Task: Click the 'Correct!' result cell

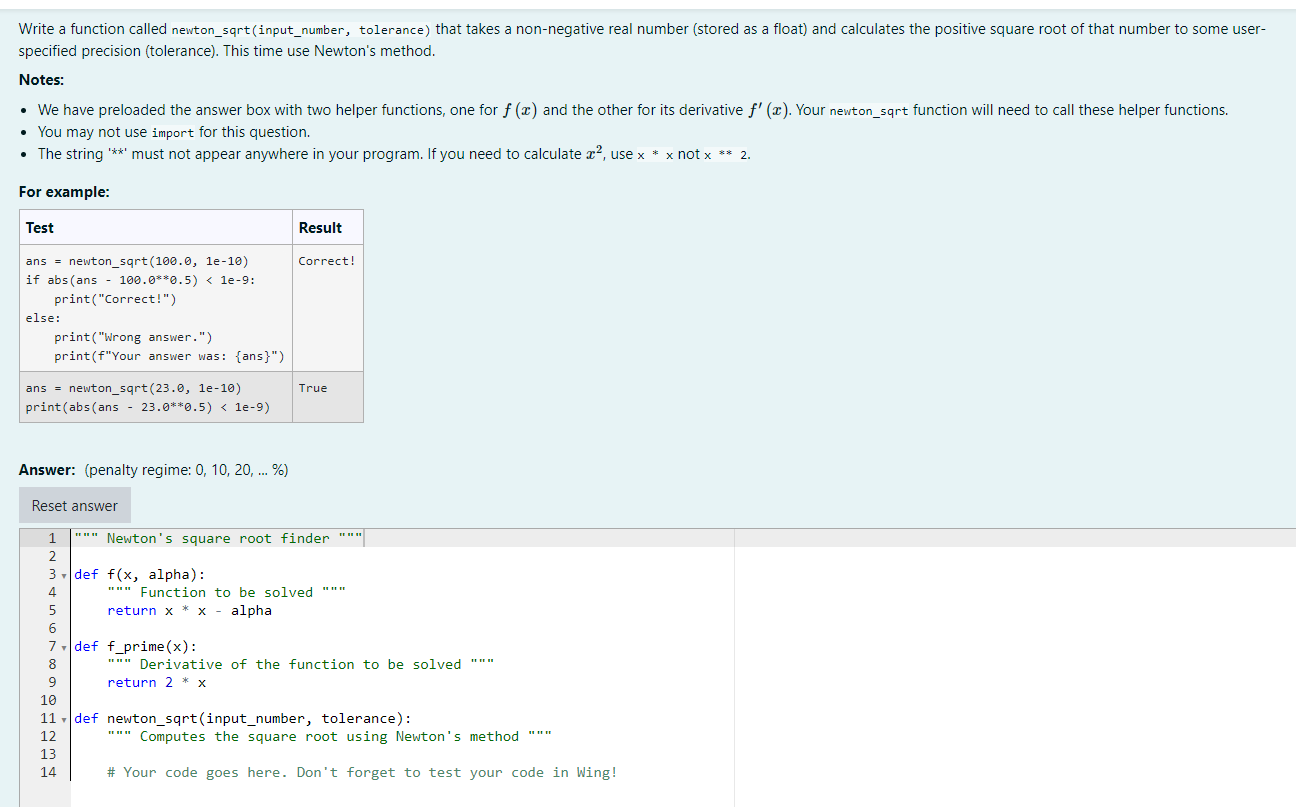Action: tap(327, 261)
